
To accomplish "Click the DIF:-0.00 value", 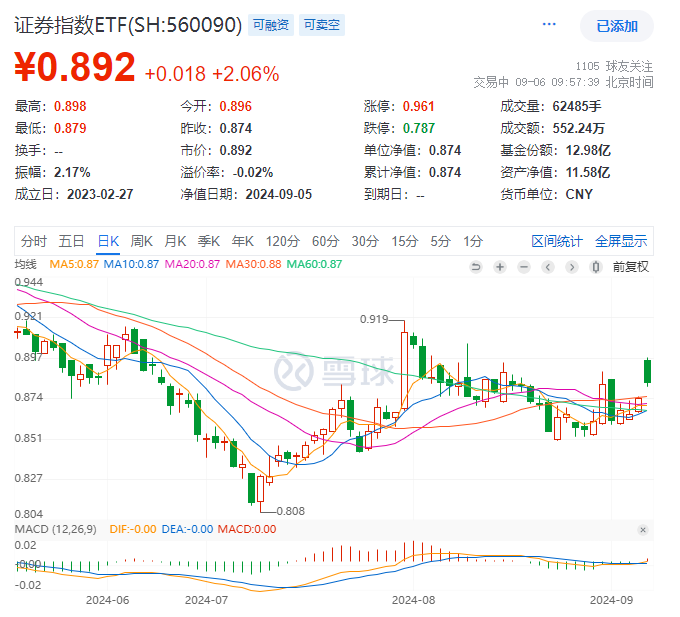I will [133, 529].
